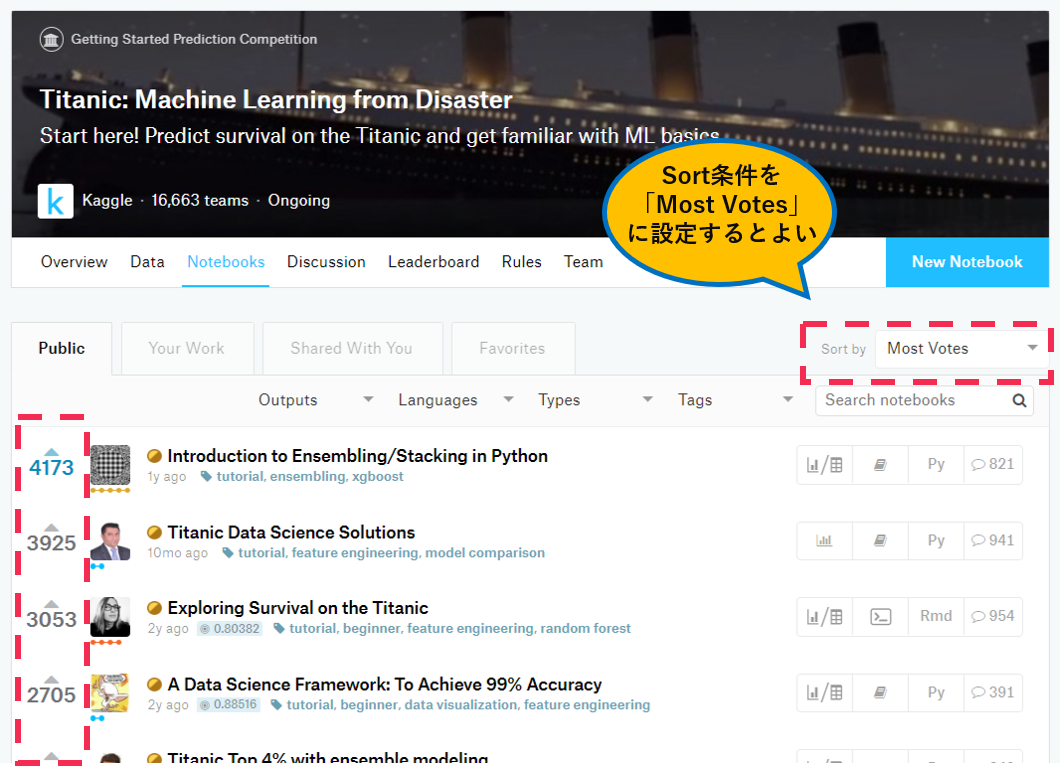Click the competition category building icon
This screenshot has width=1060, height=766.
point(51,40)
